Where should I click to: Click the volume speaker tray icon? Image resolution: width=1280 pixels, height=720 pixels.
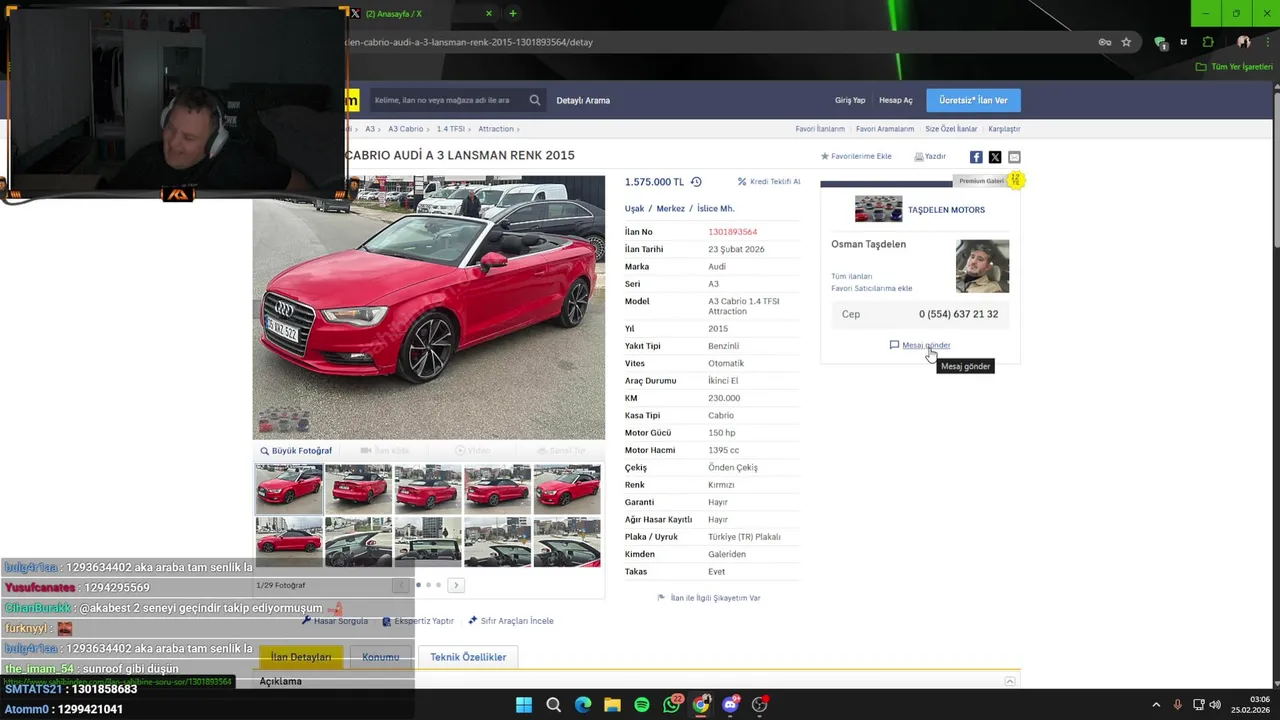coord(1215,705)
